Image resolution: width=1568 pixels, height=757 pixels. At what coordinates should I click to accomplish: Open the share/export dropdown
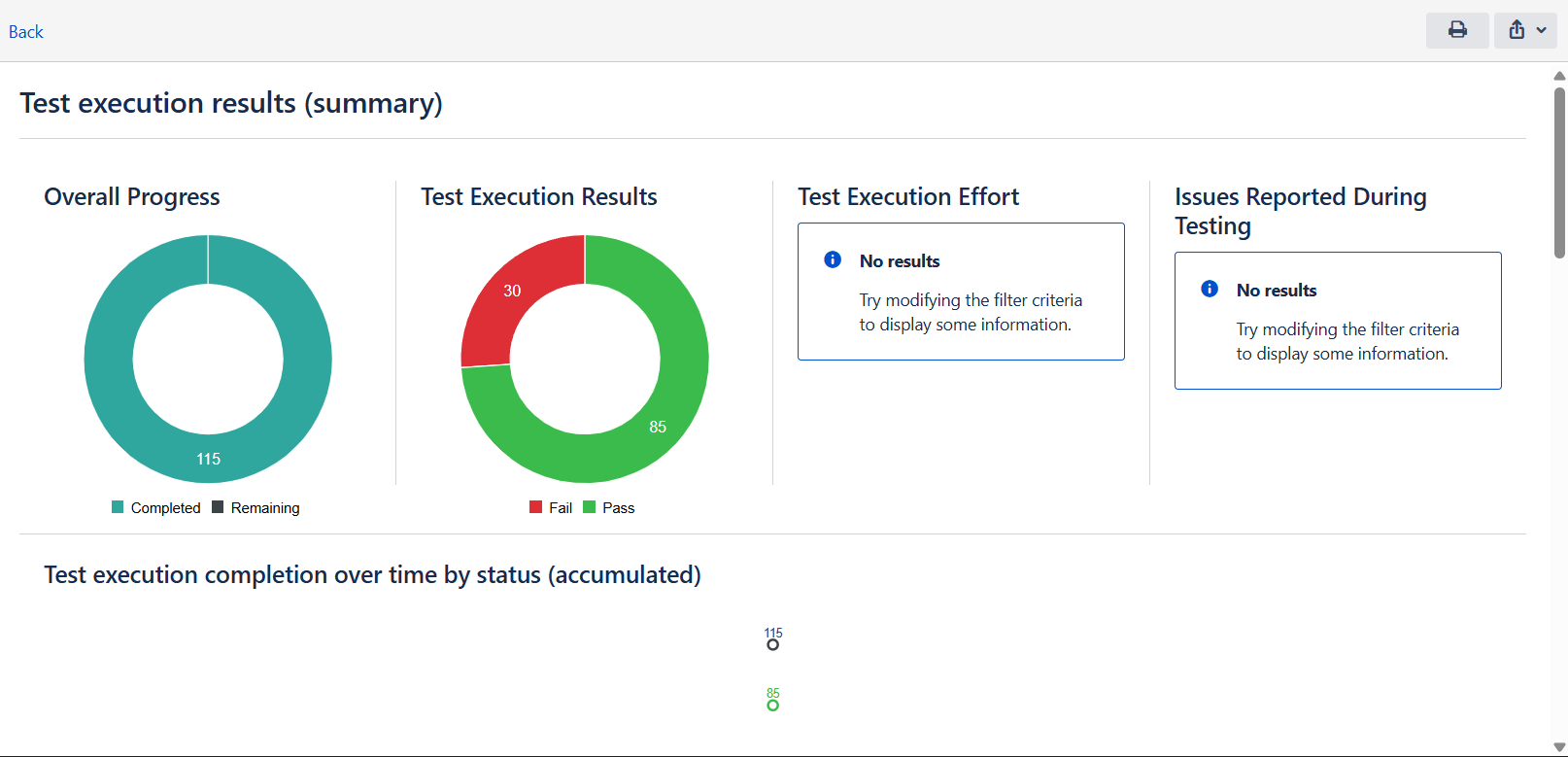1525,30
